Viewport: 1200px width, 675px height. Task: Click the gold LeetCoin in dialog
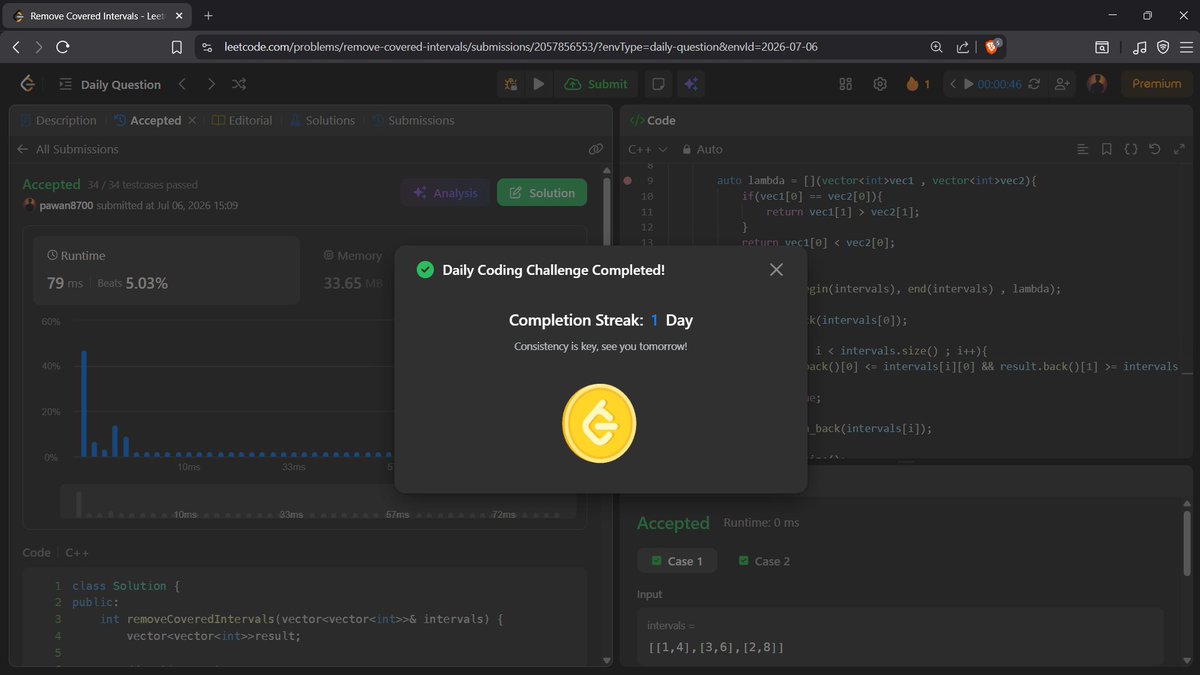tap(599, 423)
